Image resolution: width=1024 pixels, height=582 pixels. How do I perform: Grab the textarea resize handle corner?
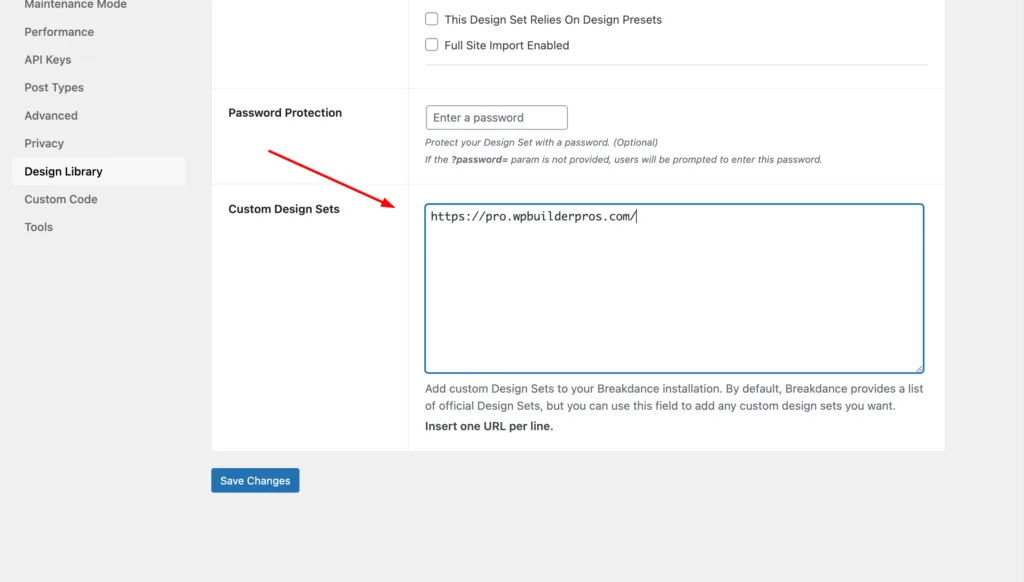coord(918,368)
